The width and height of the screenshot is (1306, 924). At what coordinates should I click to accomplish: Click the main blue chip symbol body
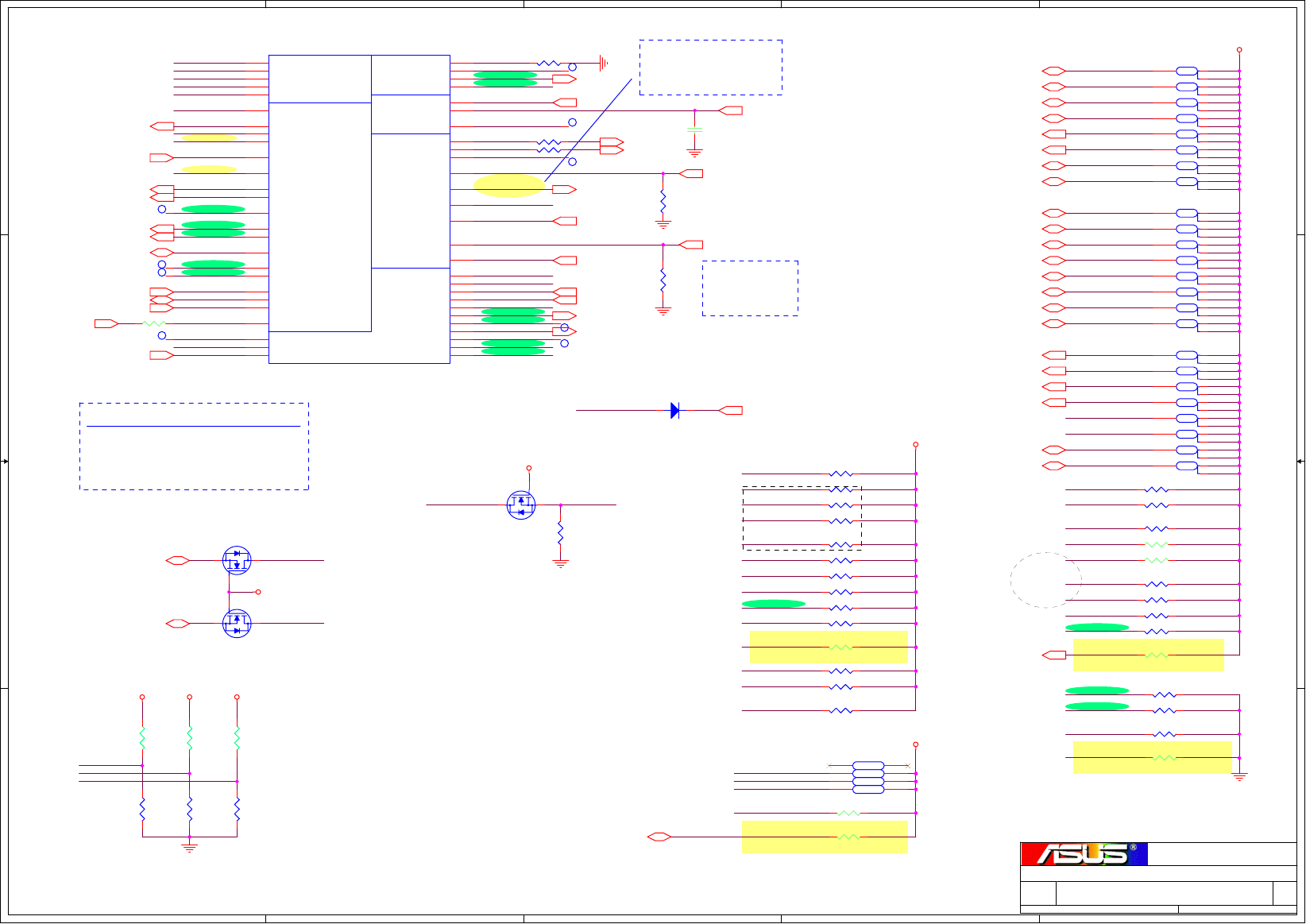pos(359,209)
